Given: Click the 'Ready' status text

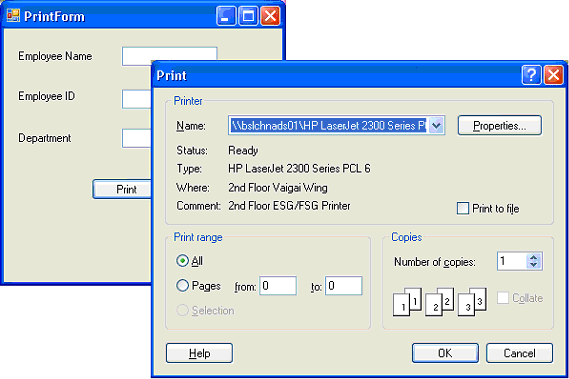Looking at the screenshot, I should coord(243,150).
